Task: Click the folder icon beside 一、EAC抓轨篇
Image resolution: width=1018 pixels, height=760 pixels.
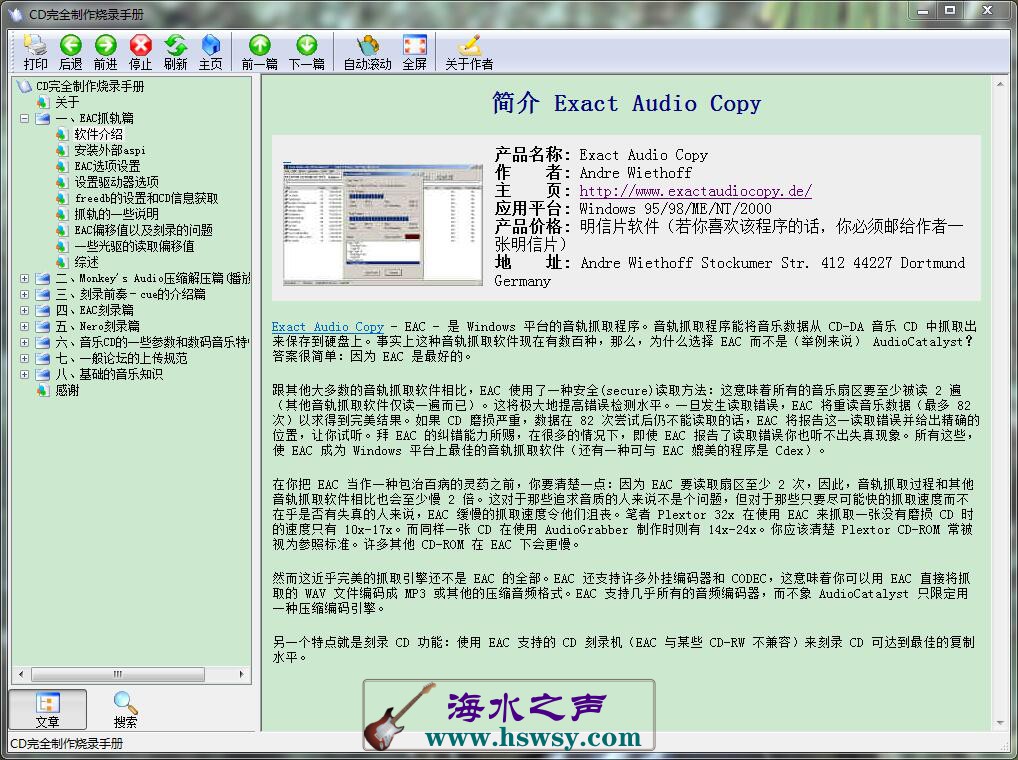Action: click(43, 118)
